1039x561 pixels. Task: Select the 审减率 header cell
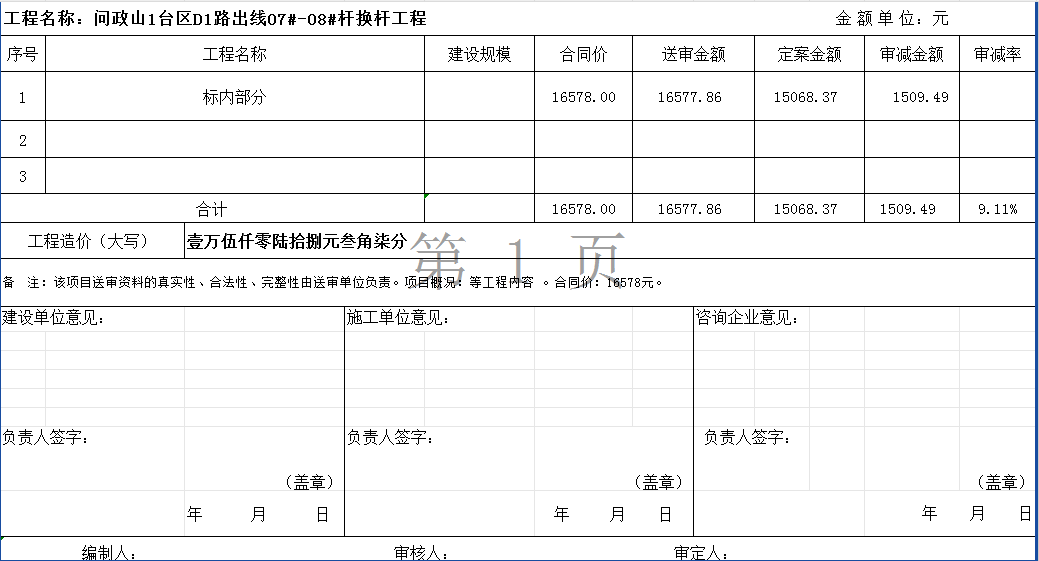(x=997, y=55)
